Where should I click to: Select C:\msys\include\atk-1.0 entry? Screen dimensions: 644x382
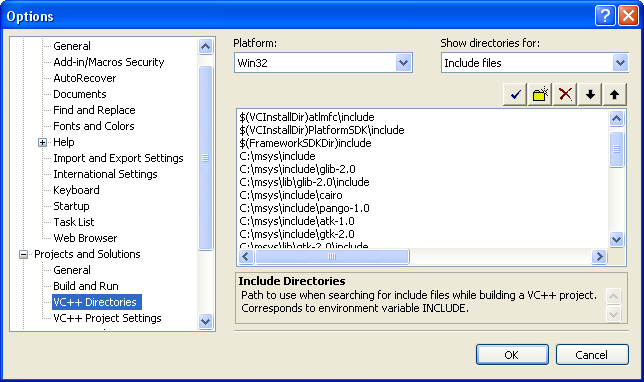click(297, 221)
